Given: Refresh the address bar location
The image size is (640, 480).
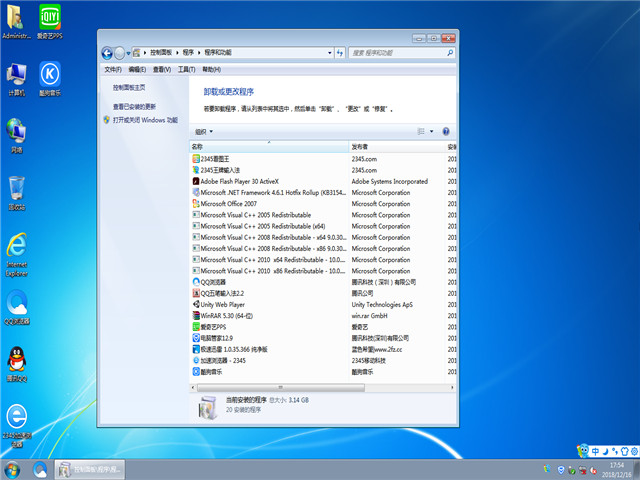Looking at the screenshot, I should (x=340, y=53).
